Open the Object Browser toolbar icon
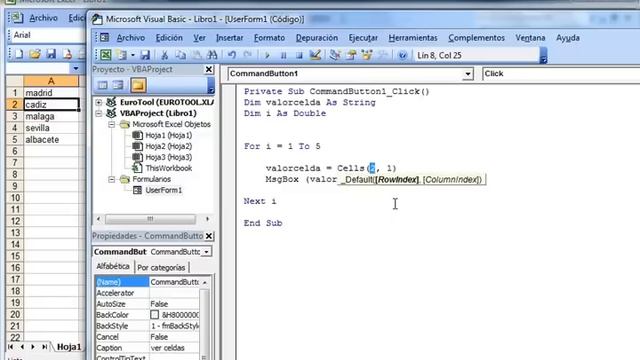Screen dimensions: 640x360 click(367, 55)
